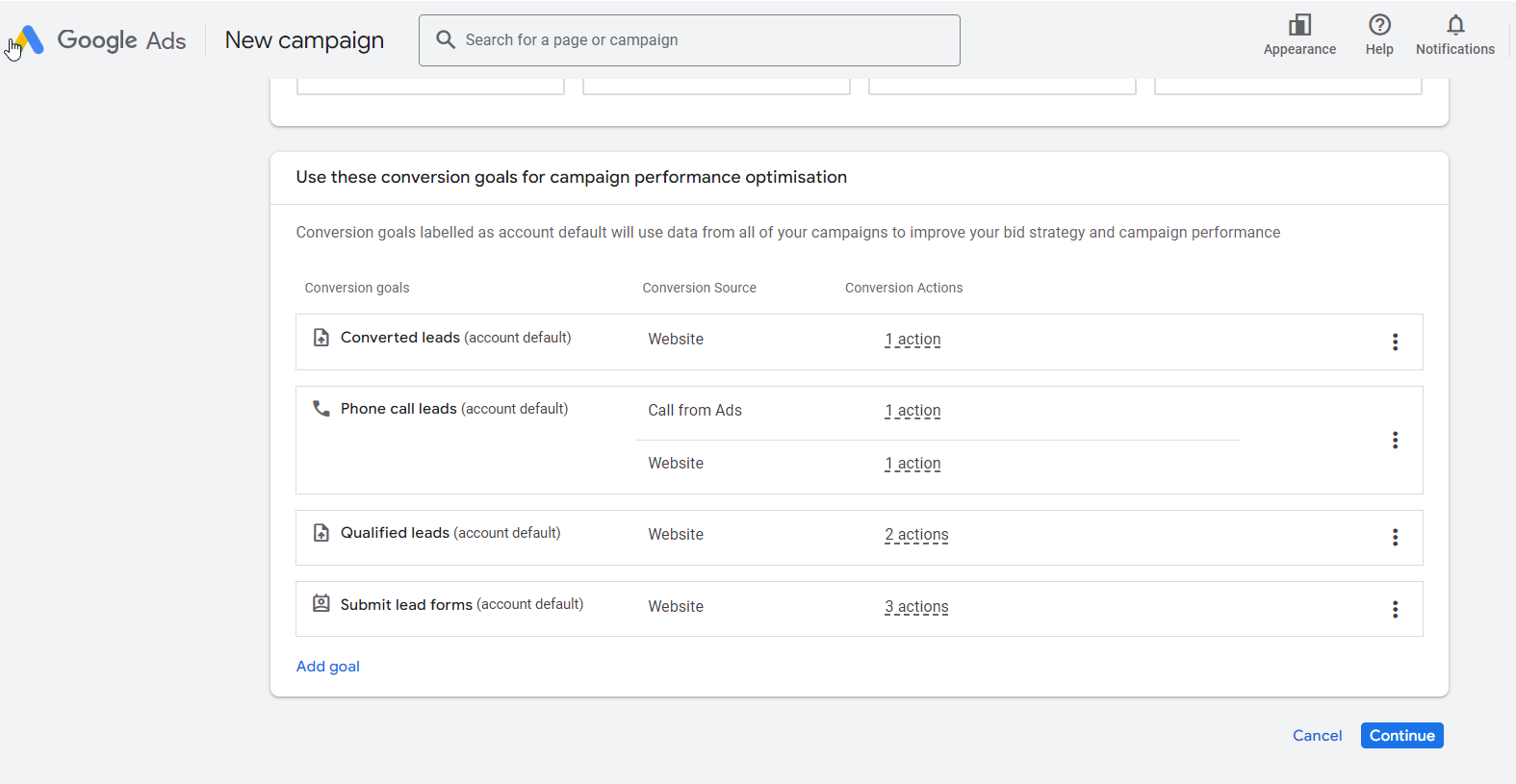Cancel the new campaign setup
Image resolution: width=1516 pixels, height=784 pixels.
click(1317, 736)
